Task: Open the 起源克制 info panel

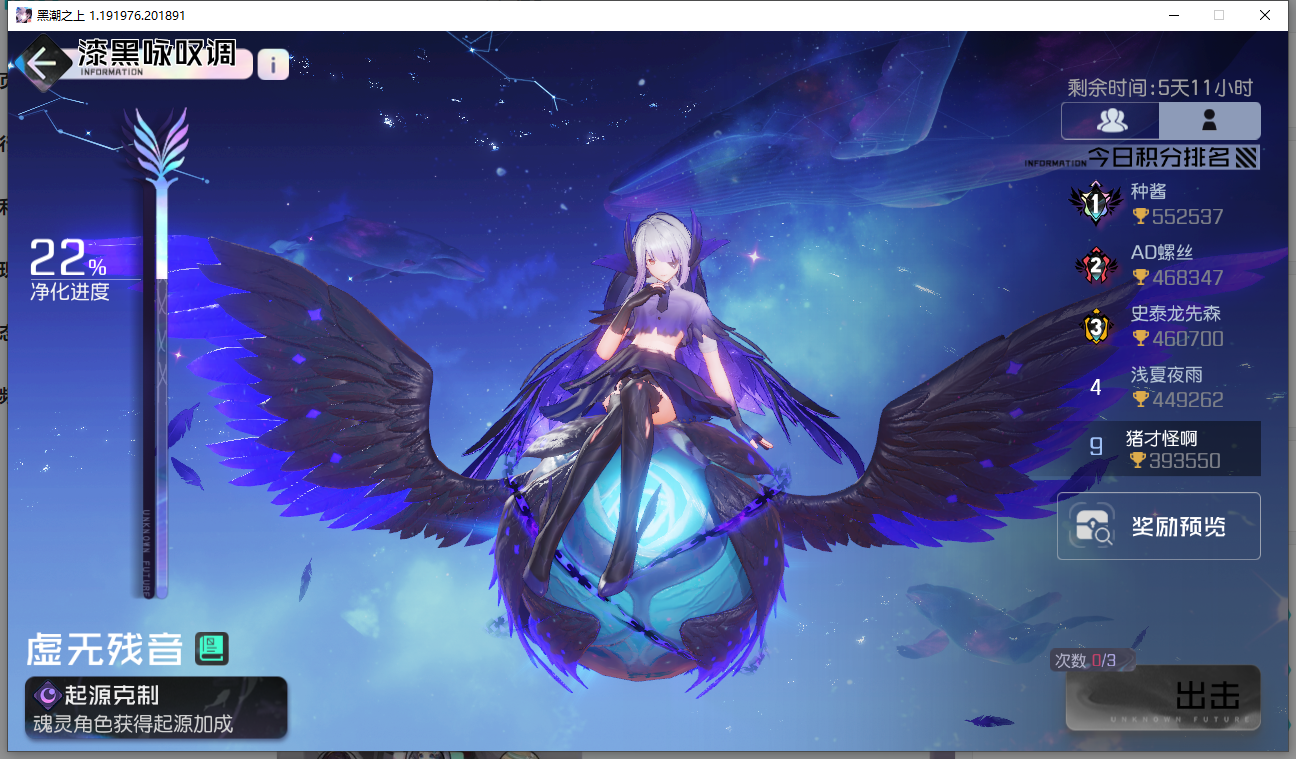Action: point(156,708)
